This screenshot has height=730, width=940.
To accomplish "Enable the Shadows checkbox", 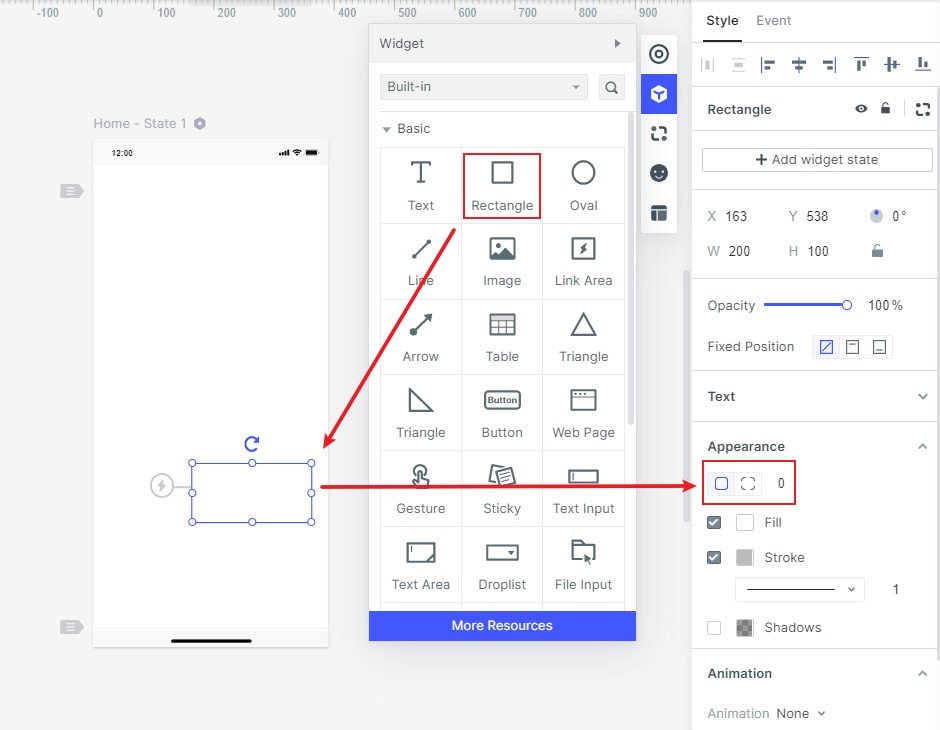I will click(x=713, y=628).
